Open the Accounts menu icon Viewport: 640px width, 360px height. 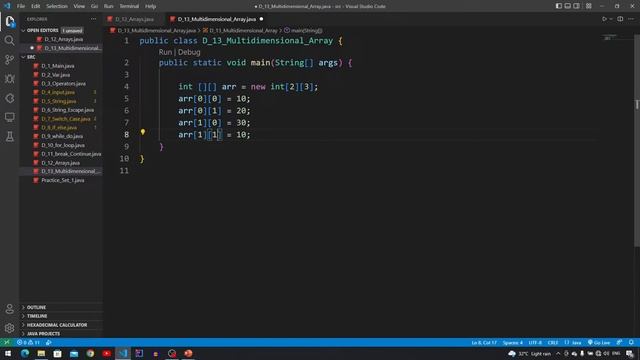tap(9, 309)
